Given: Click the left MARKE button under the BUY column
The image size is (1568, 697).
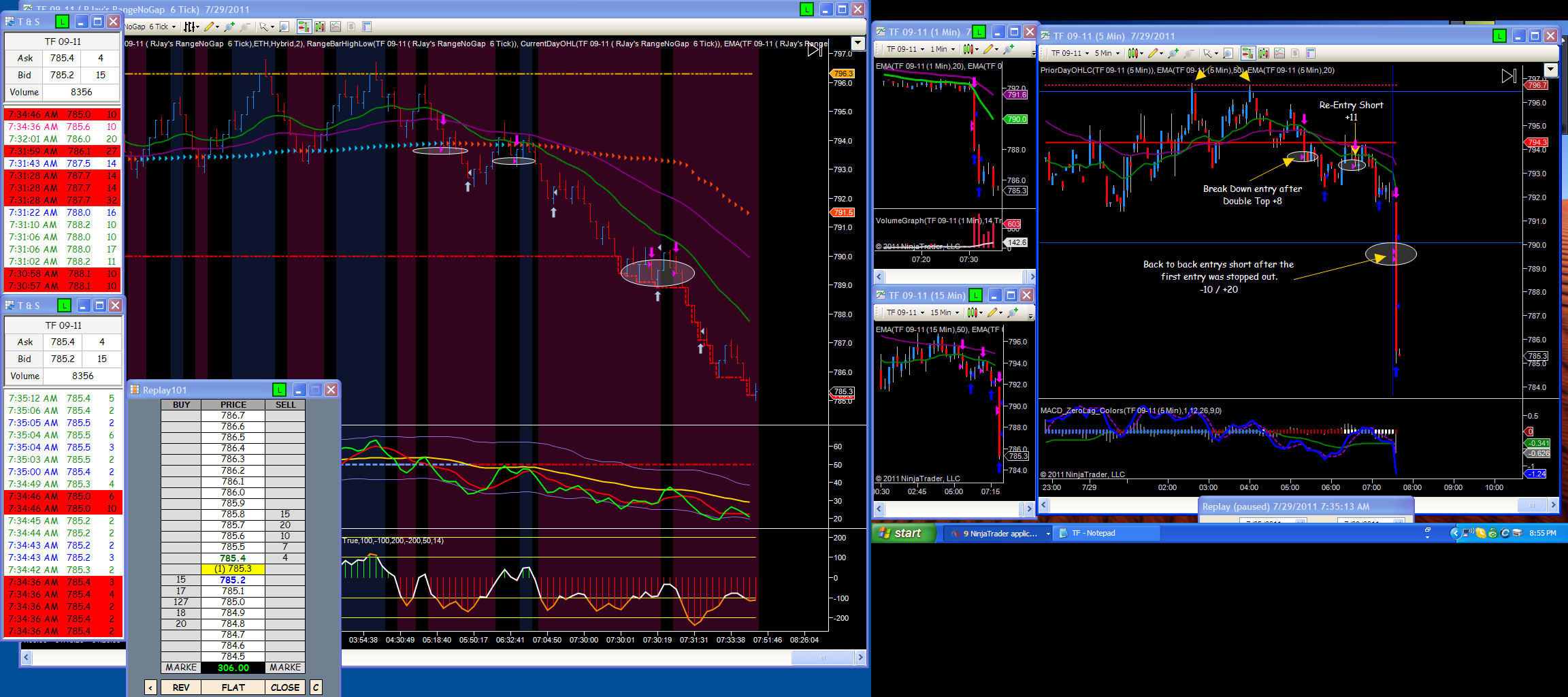Looking at the screenshot, I should click(x=181, y=668).
